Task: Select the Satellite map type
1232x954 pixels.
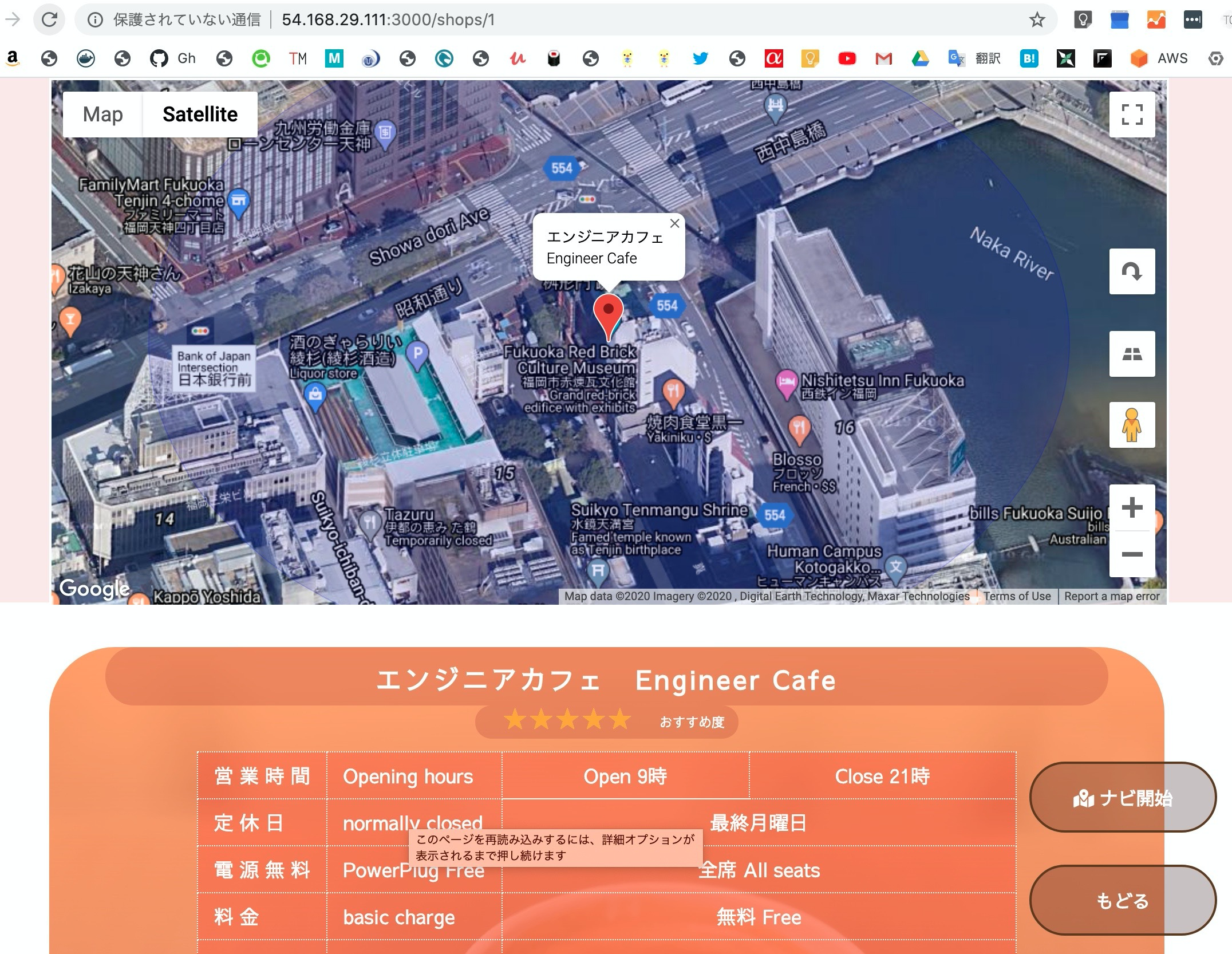Action: click(x=200, y=115)
